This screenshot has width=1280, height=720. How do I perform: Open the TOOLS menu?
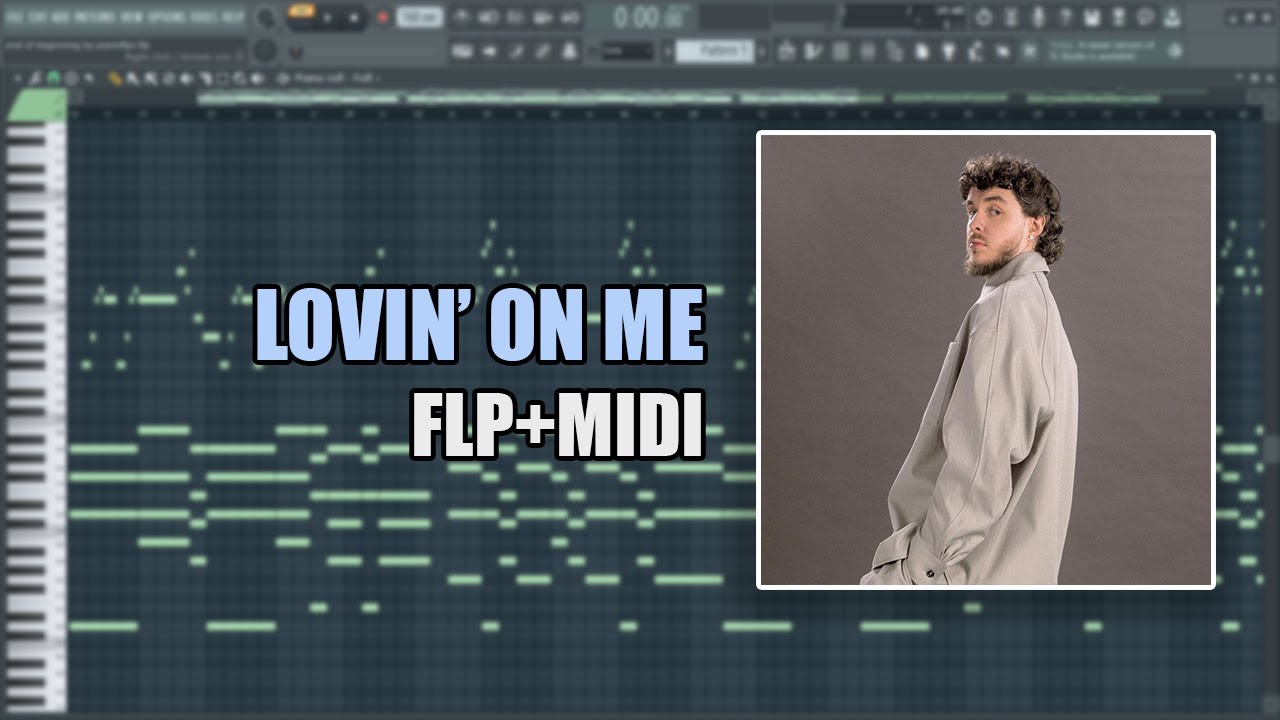pyautogui.click(x=203, y=17)
